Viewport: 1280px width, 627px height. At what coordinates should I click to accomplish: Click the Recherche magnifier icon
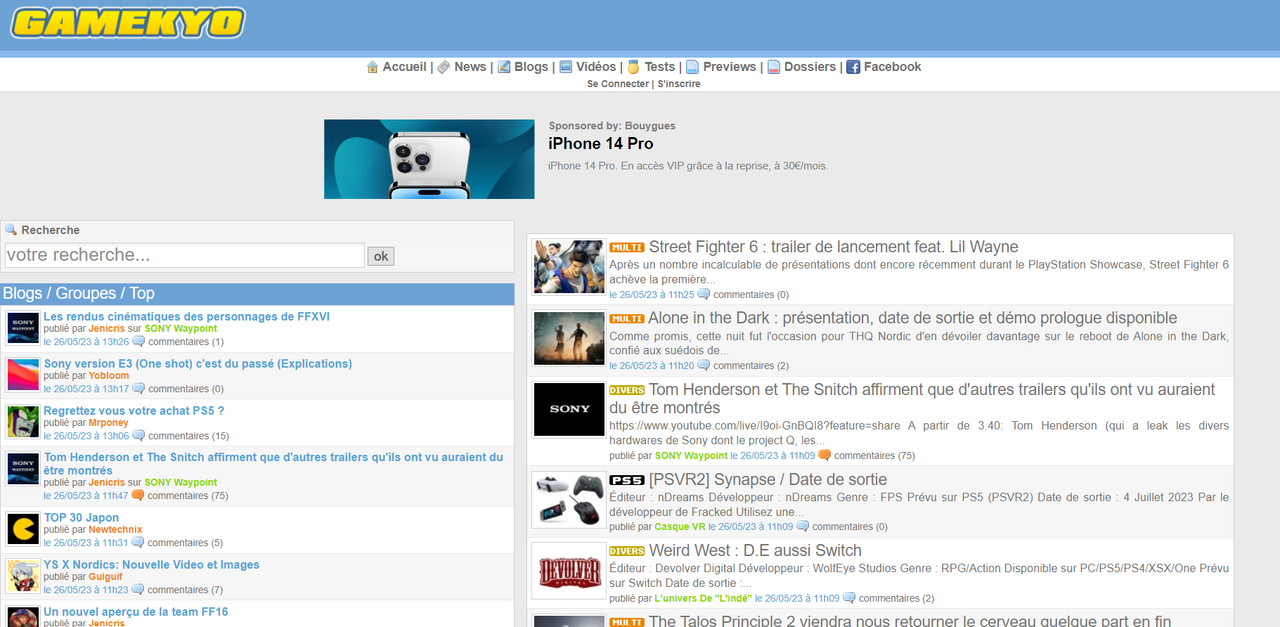pyautogui.click(x=11, y=230)
